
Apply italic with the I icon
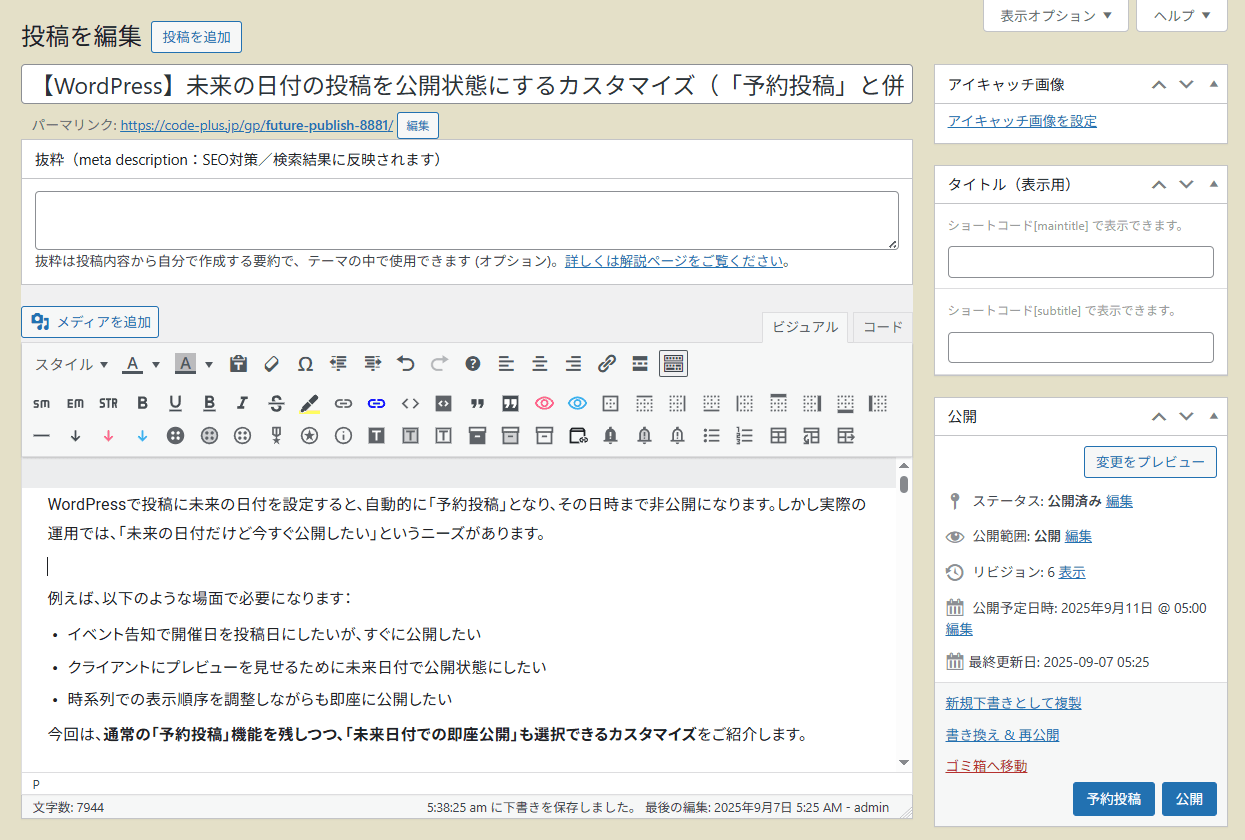[x=242, y=404]
